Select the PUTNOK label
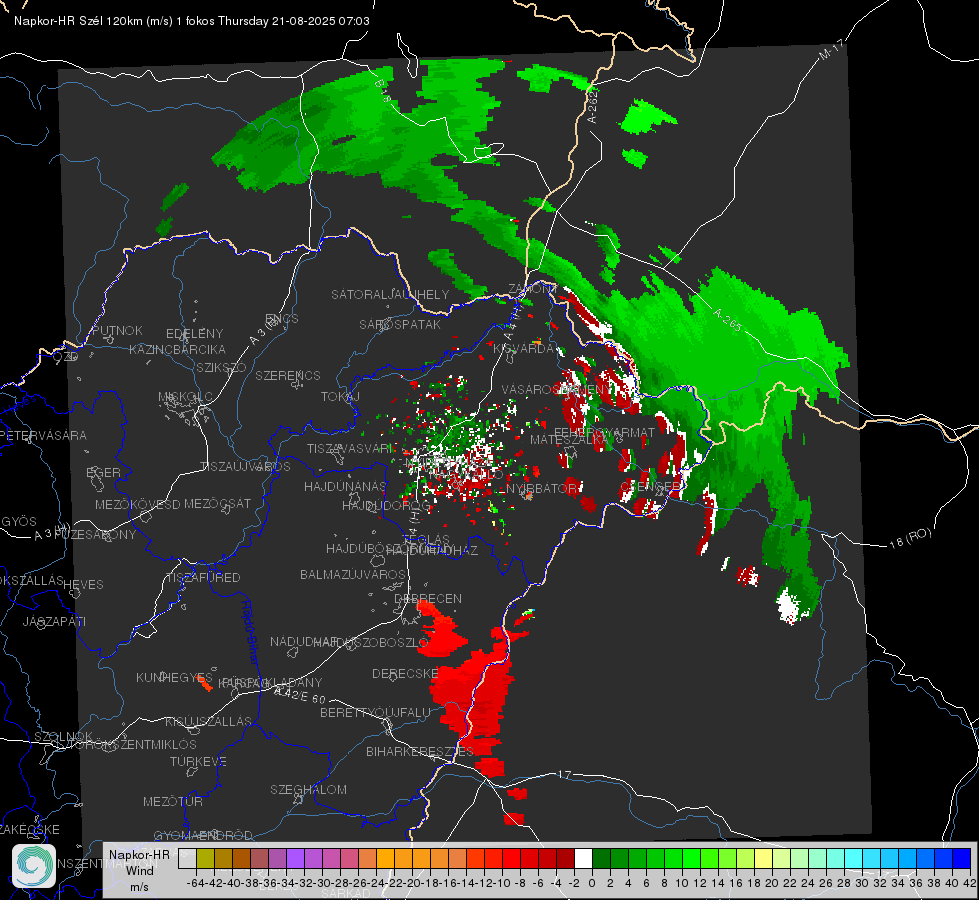This screenshot has height=900, width=979. [117, 330]
